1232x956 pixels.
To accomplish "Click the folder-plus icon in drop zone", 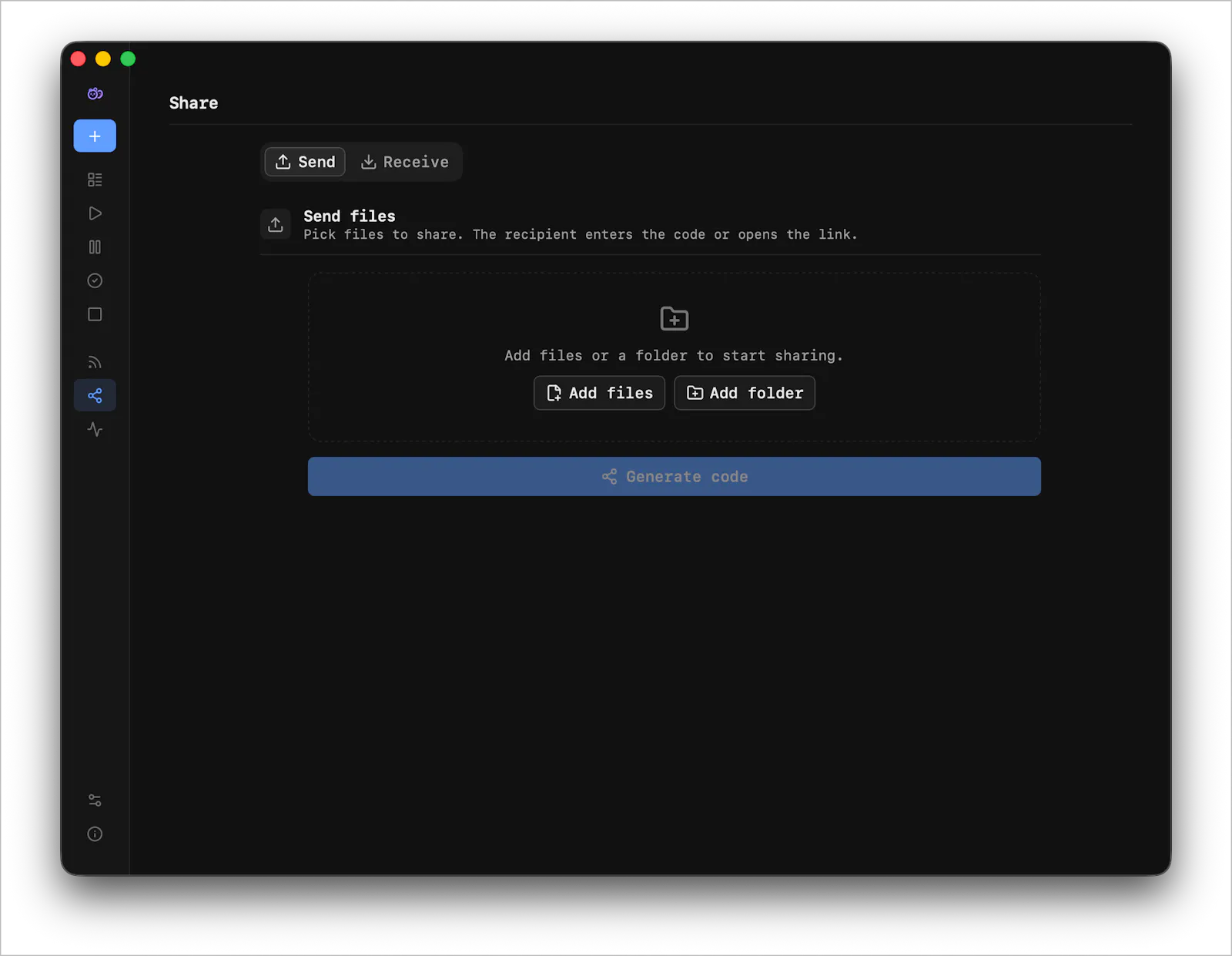I will pos(675,318).
